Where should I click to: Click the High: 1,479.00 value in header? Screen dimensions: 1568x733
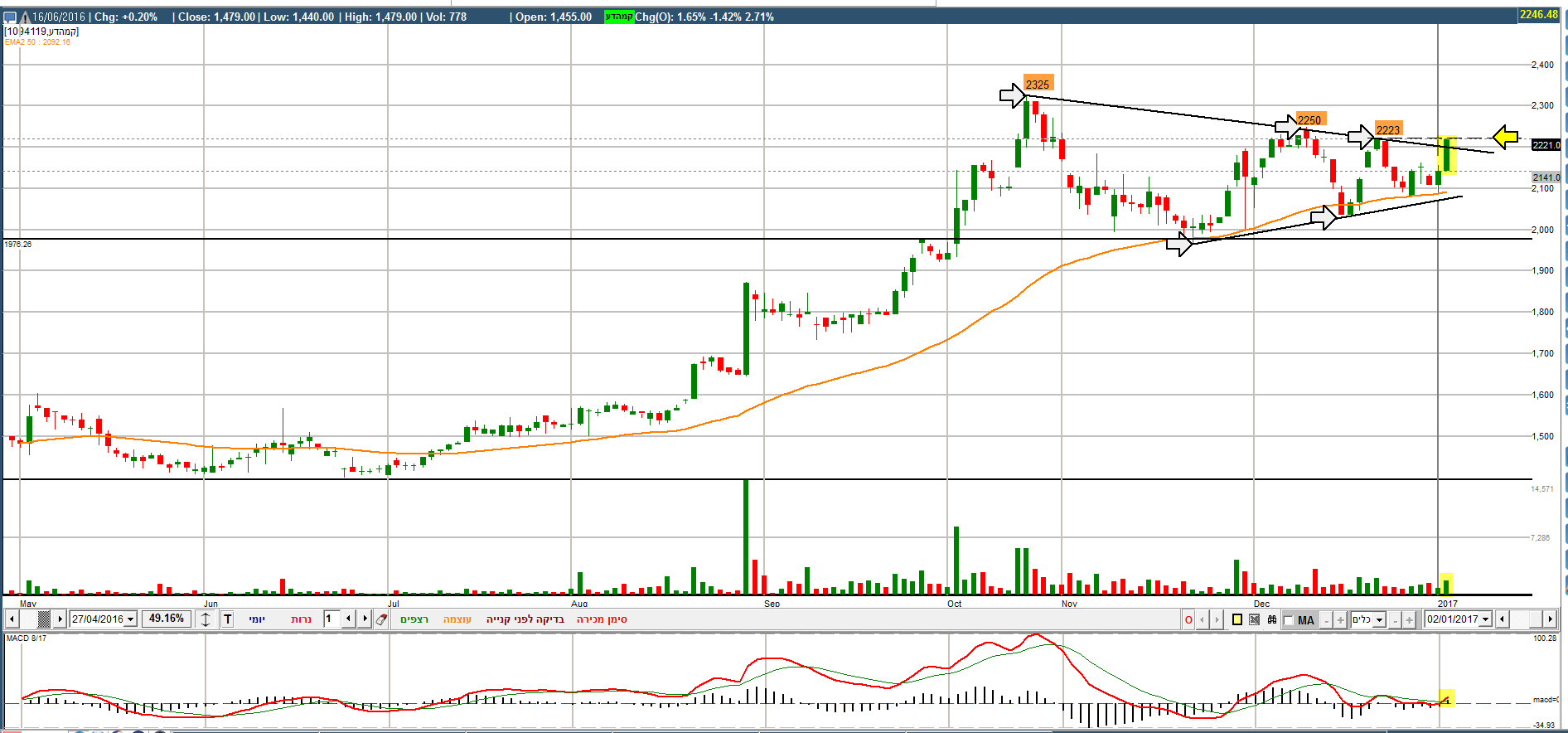380,17
